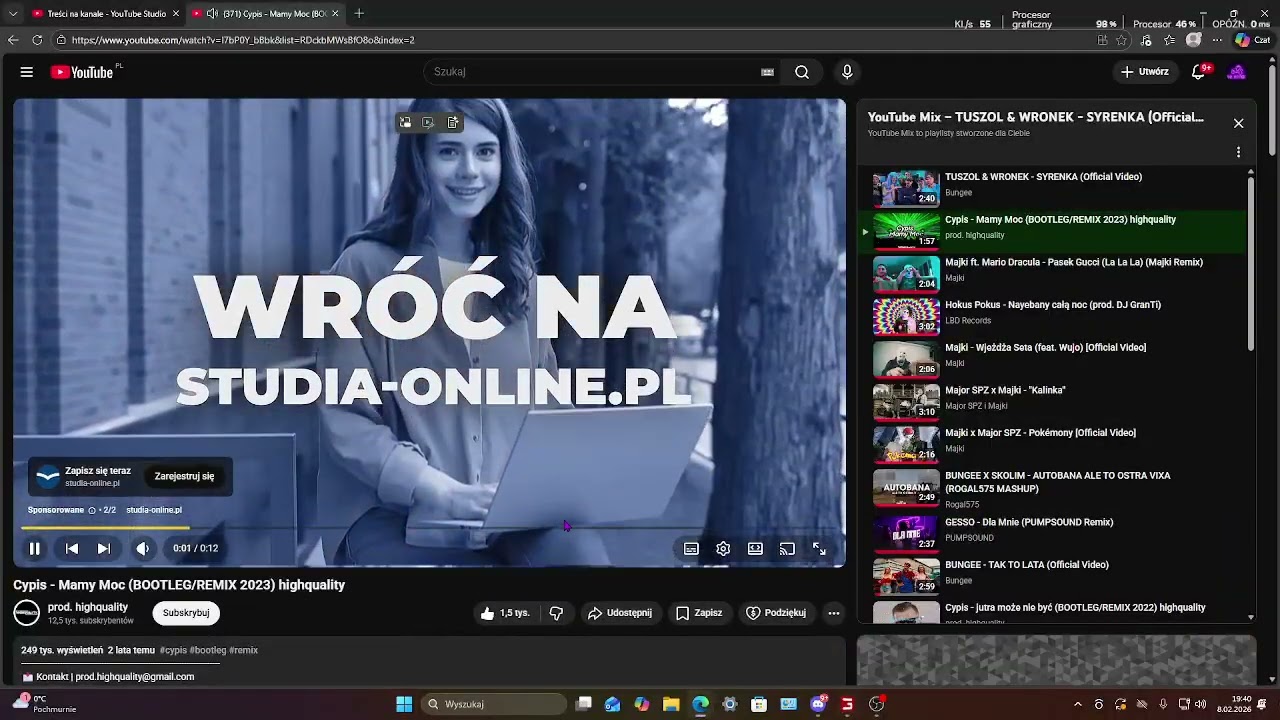Go to the YouTube home logo
Image resolution: width=1280 pixels, height=720 pixels.
click(82, 72)
